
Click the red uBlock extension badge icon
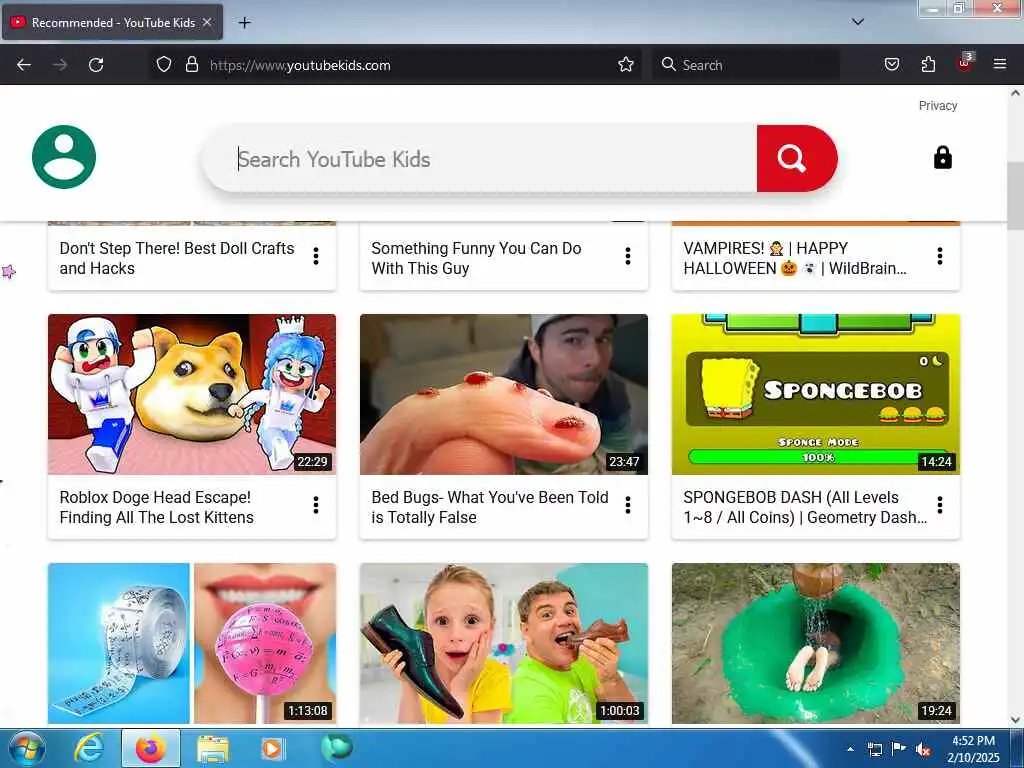click(x=965, y=63)
